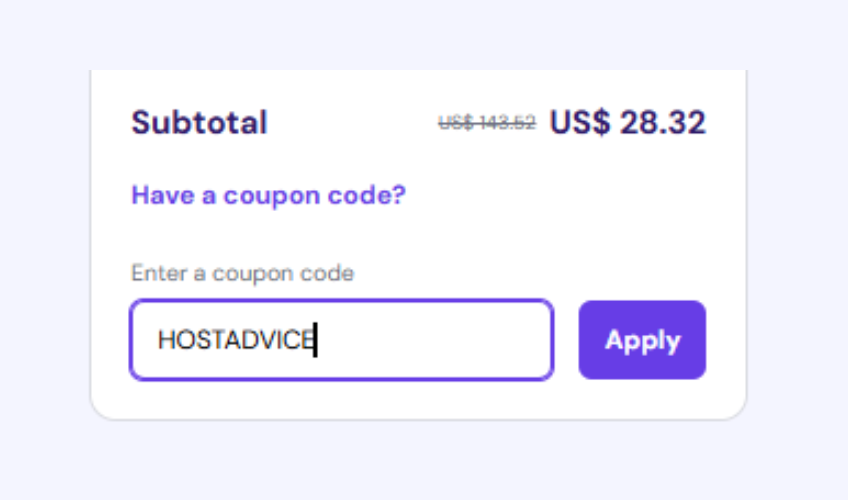
Task: Click the purple "Have a coupon code?" text
Action: pyautogui.click(x=268, y=195)
